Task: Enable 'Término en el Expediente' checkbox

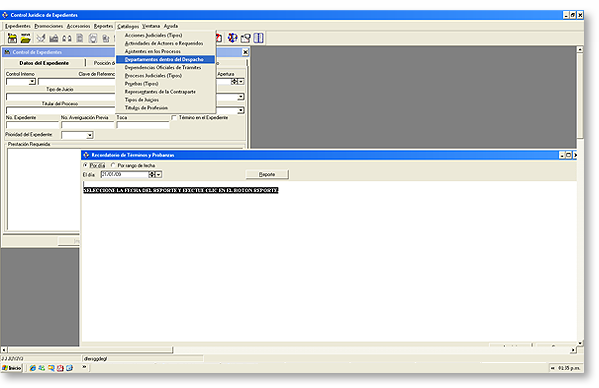Action: tap(174, 118)
